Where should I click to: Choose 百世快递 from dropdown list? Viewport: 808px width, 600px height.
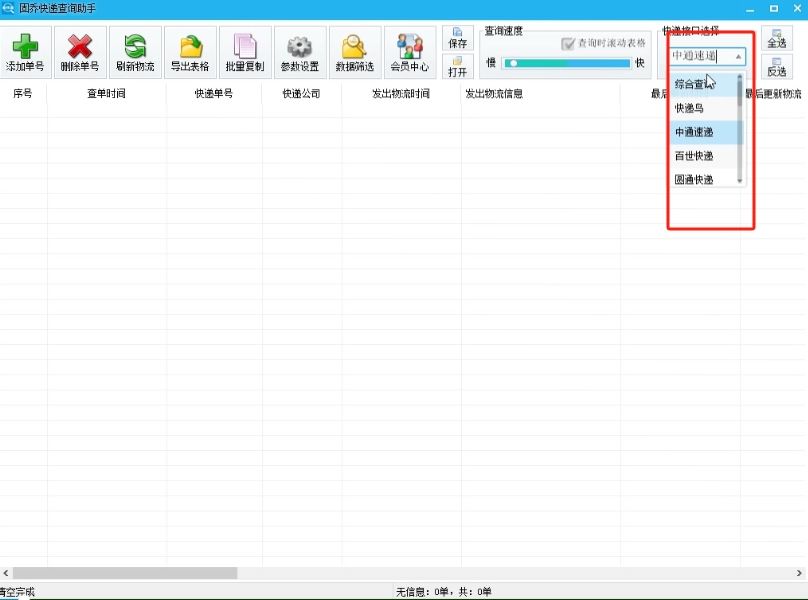click(705, 156)
